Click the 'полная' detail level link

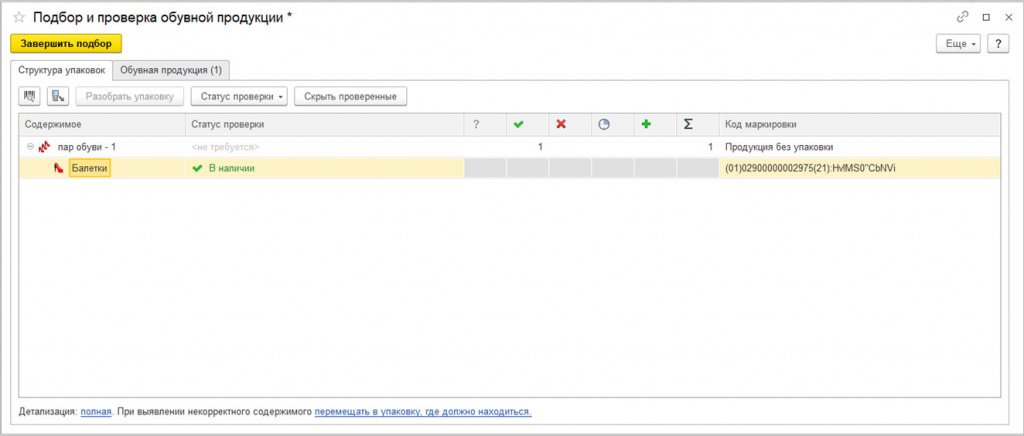95,411
